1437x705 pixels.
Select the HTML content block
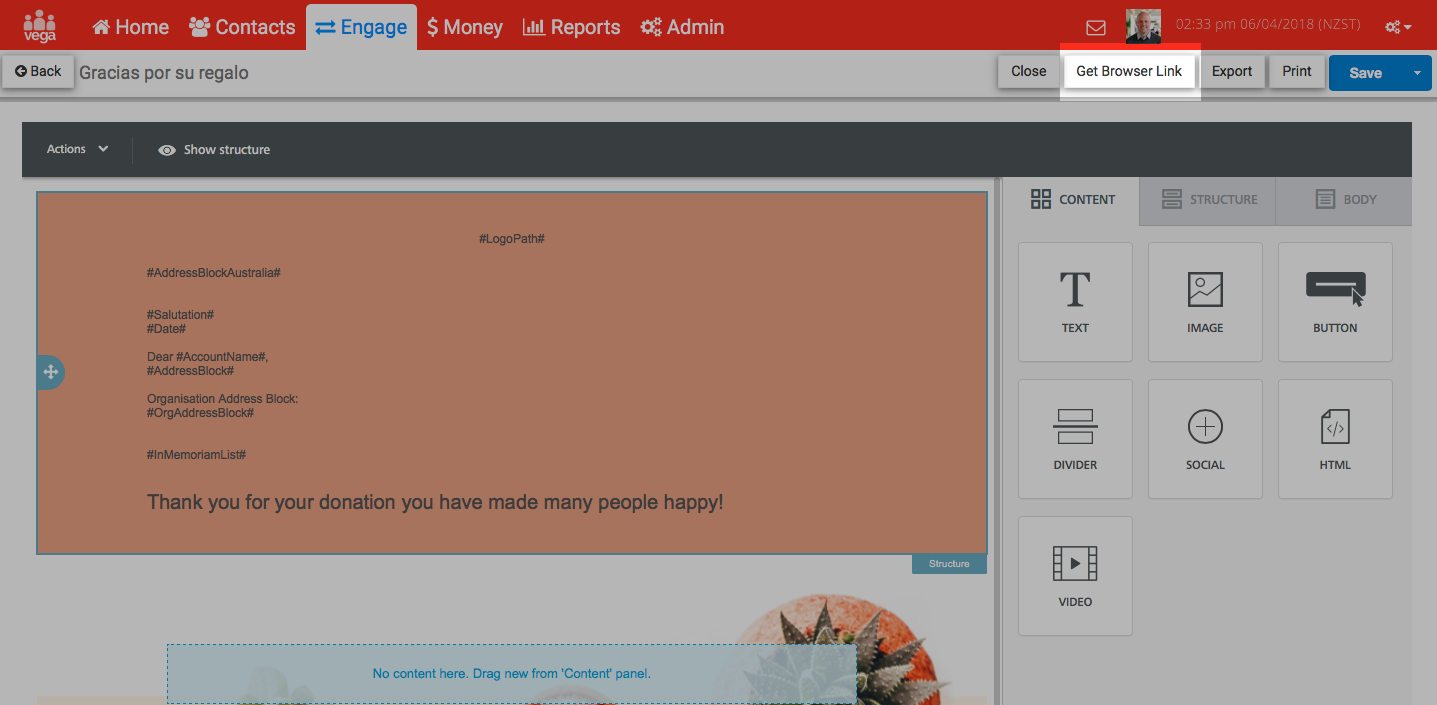[1335, 439]
